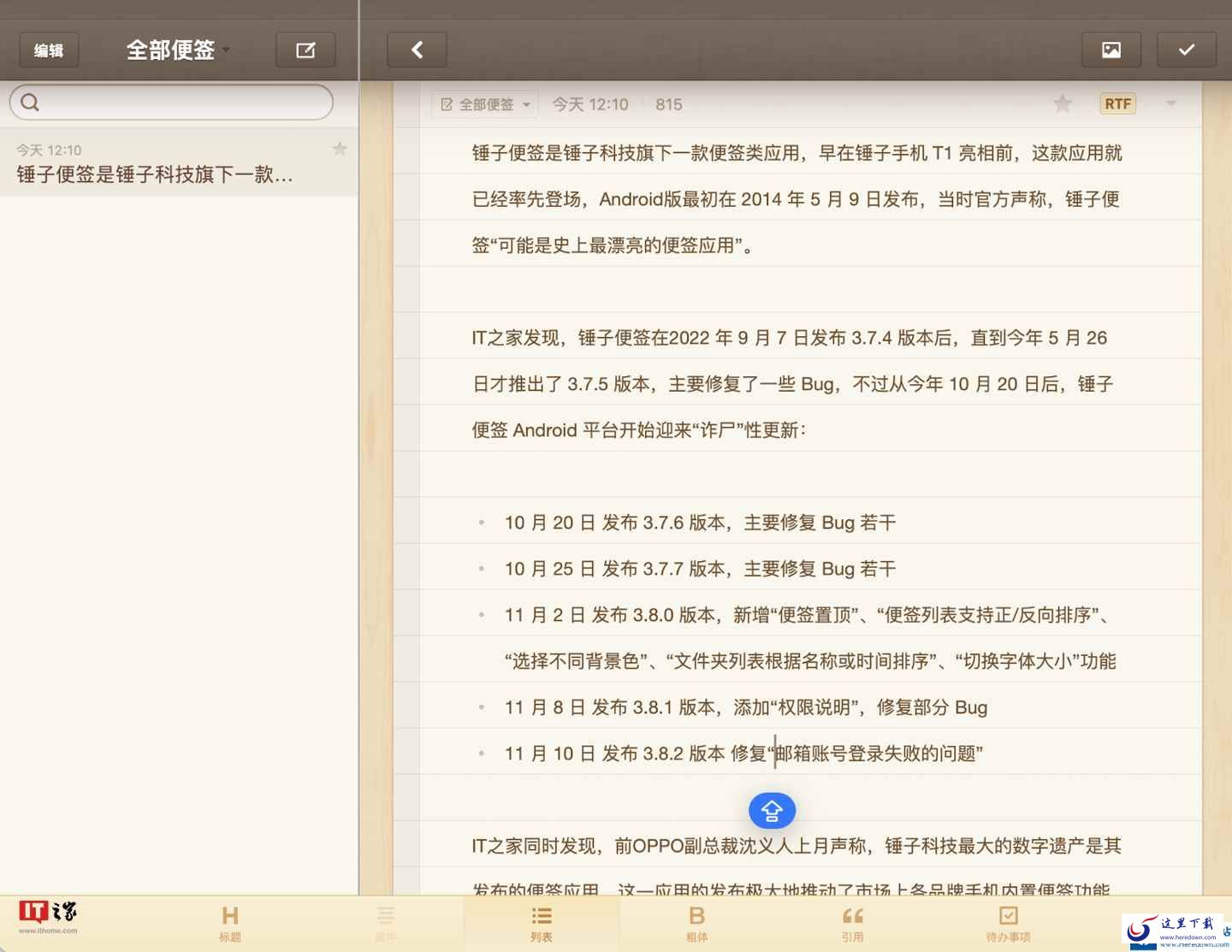This screenshot has width=1232, height=952.
Task: Click the line starting '“选择不同背景色”'
Action: tap(810, 661)
